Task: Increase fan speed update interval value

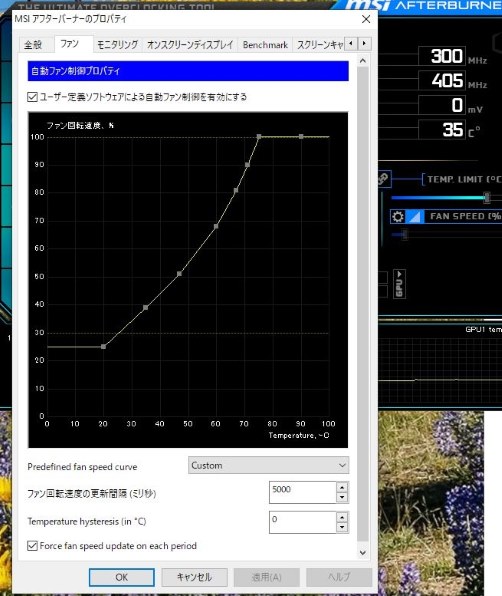Action: [342, 487]
